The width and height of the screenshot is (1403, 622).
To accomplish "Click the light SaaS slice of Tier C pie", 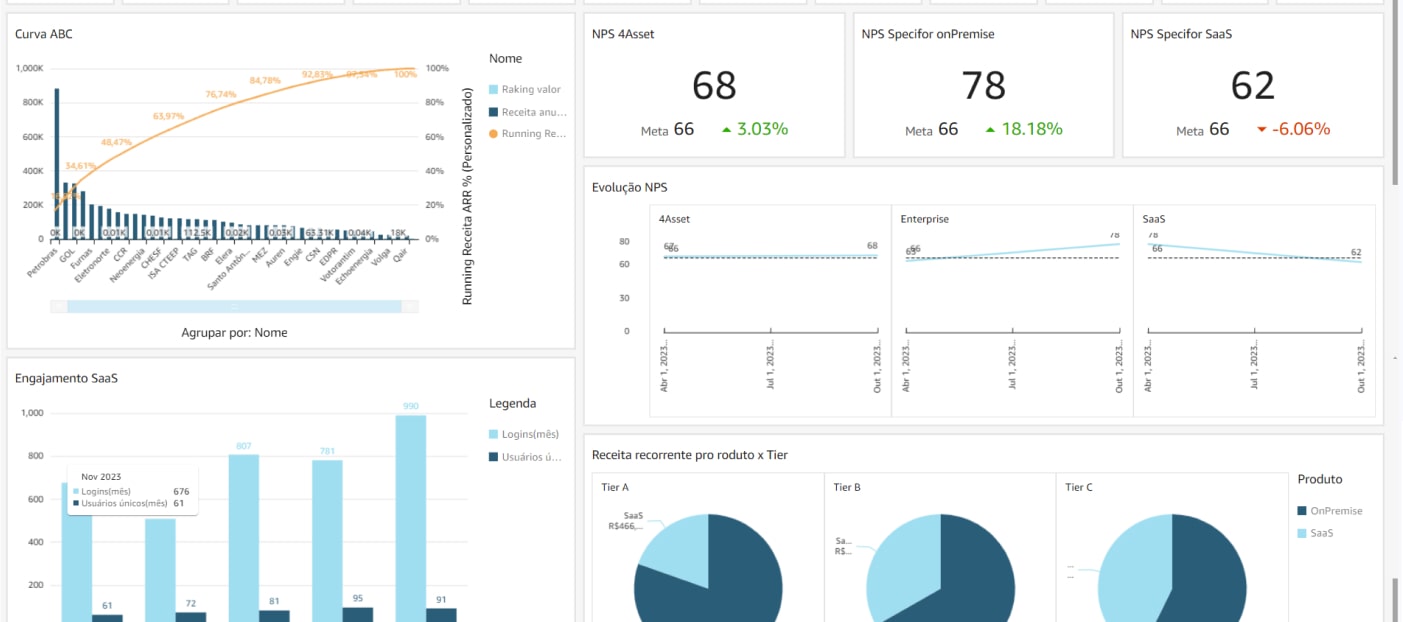I will tap(1130, 570).
